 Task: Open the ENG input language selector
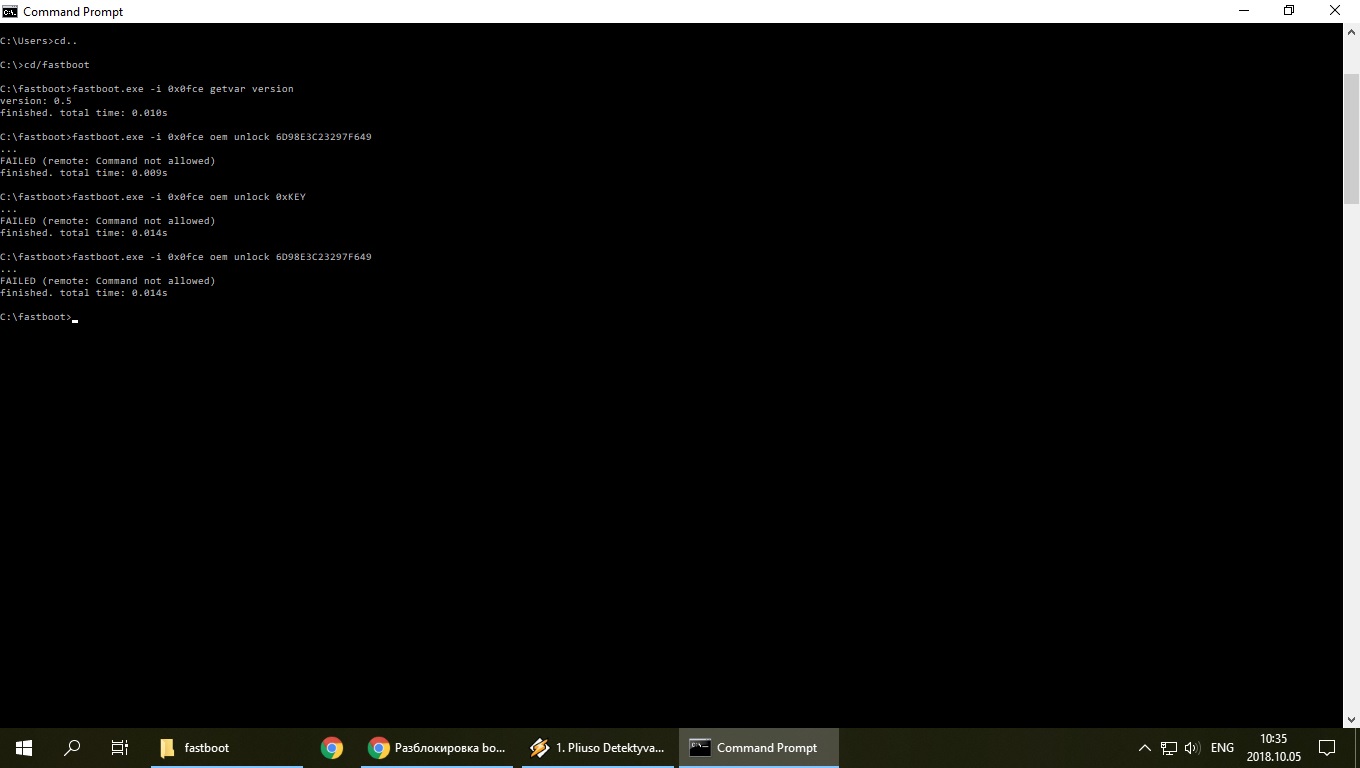click(1222, 748)
